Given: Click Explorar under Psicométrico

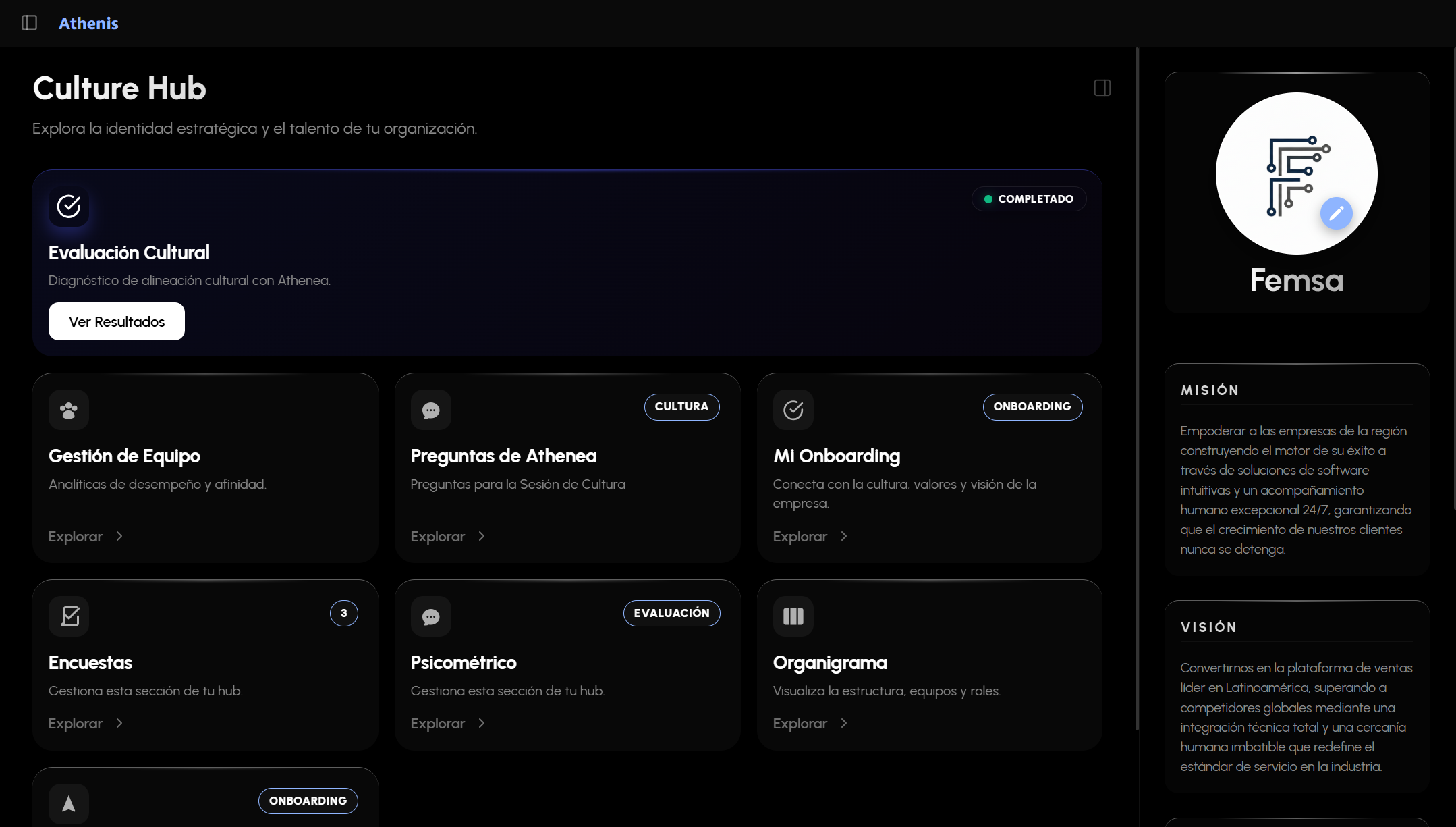Looking at the screenshot, I should coord(438,724).
